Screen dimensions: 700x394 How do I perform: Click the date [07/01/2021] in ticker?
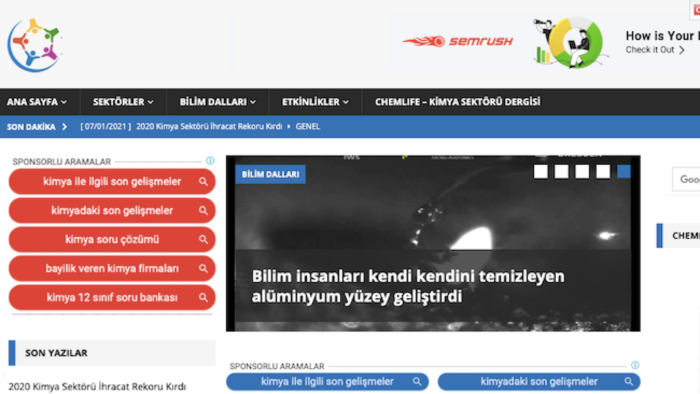pos(106,127)
